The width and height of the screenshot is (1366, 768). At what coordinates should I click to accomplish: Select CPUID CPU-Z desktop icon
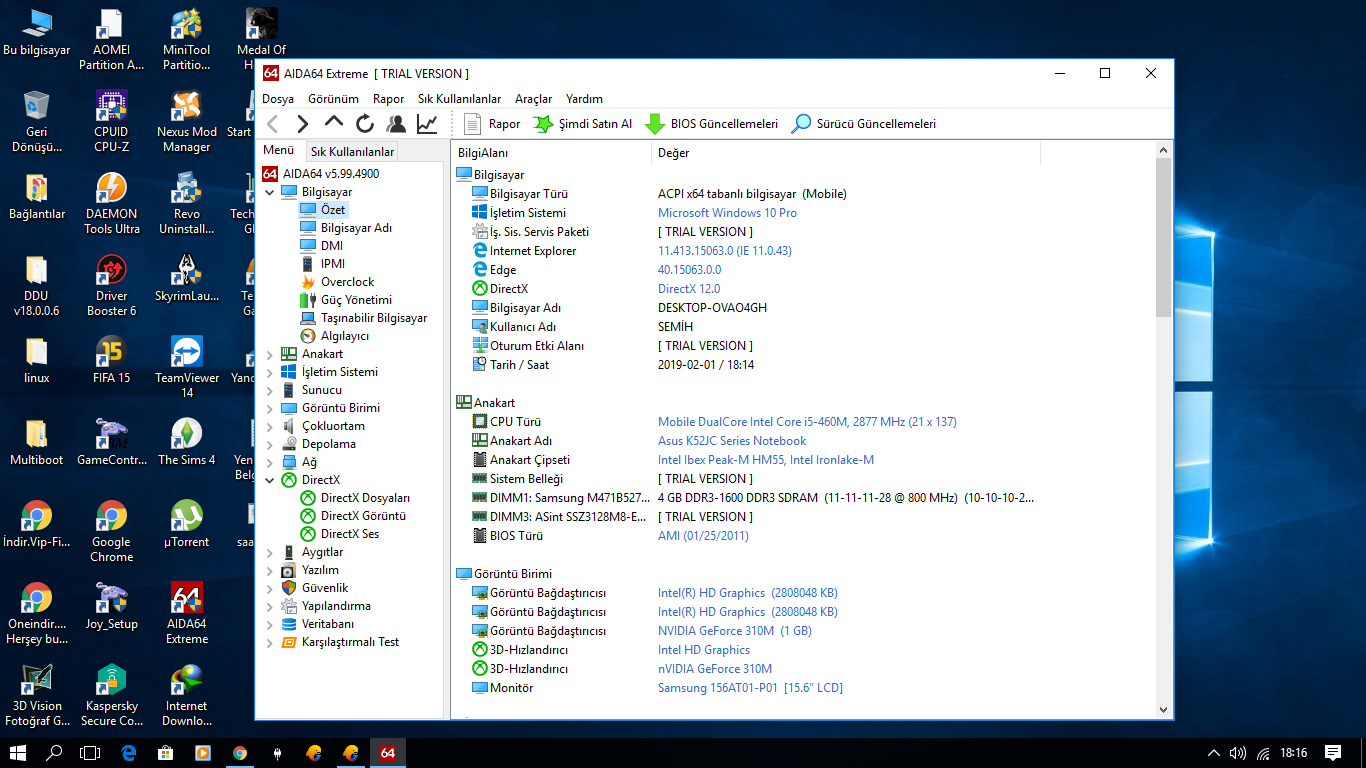(111, 122)
